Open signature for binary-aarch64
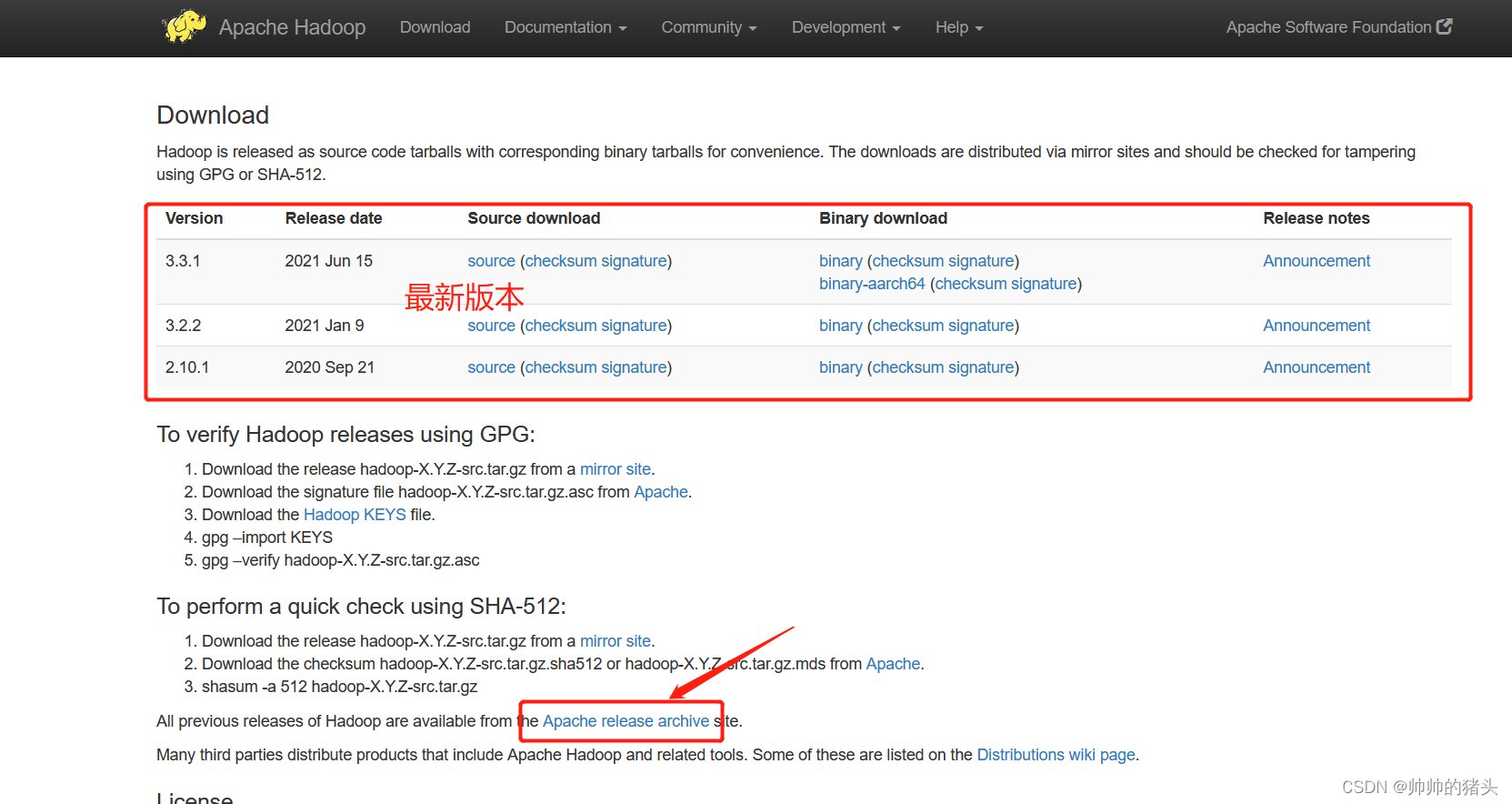This screenshot has height=804, width=1512. click(x=1044, y=284)
